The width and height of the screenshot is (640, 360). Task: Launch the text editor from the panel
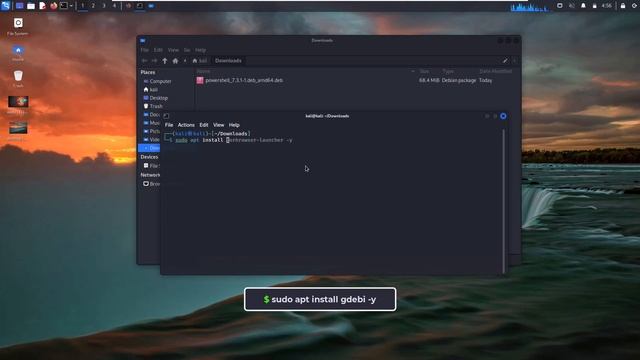(42, 6)
